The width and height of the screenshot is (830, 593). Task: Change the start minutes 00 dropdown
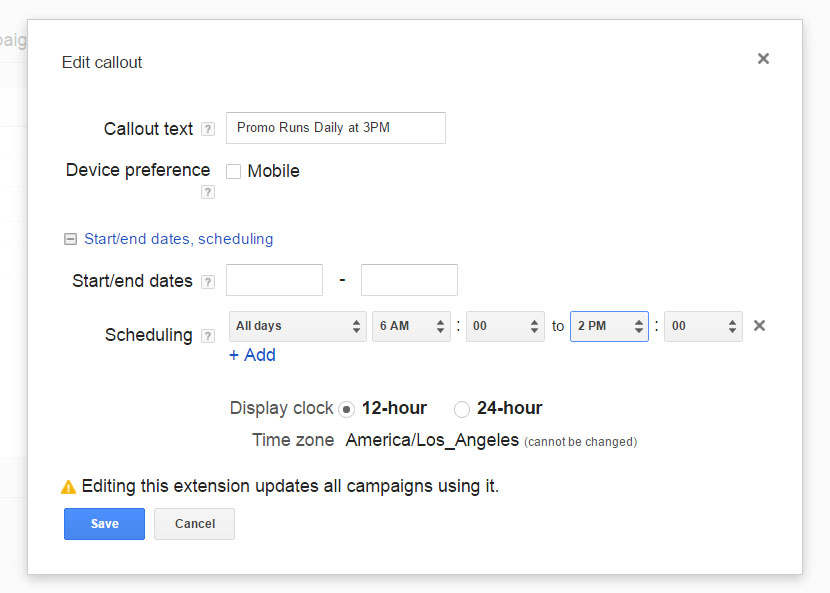(505, 326)
